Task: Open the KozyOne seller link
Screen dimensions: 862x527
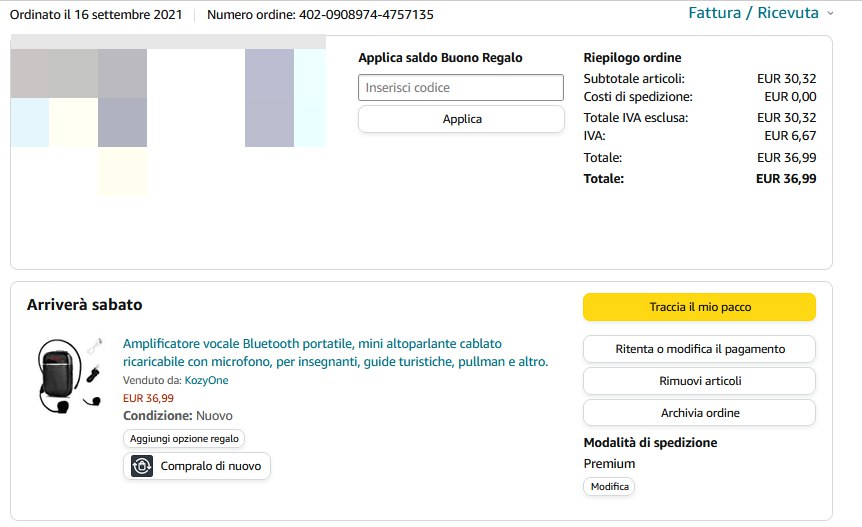Action: 206,380
